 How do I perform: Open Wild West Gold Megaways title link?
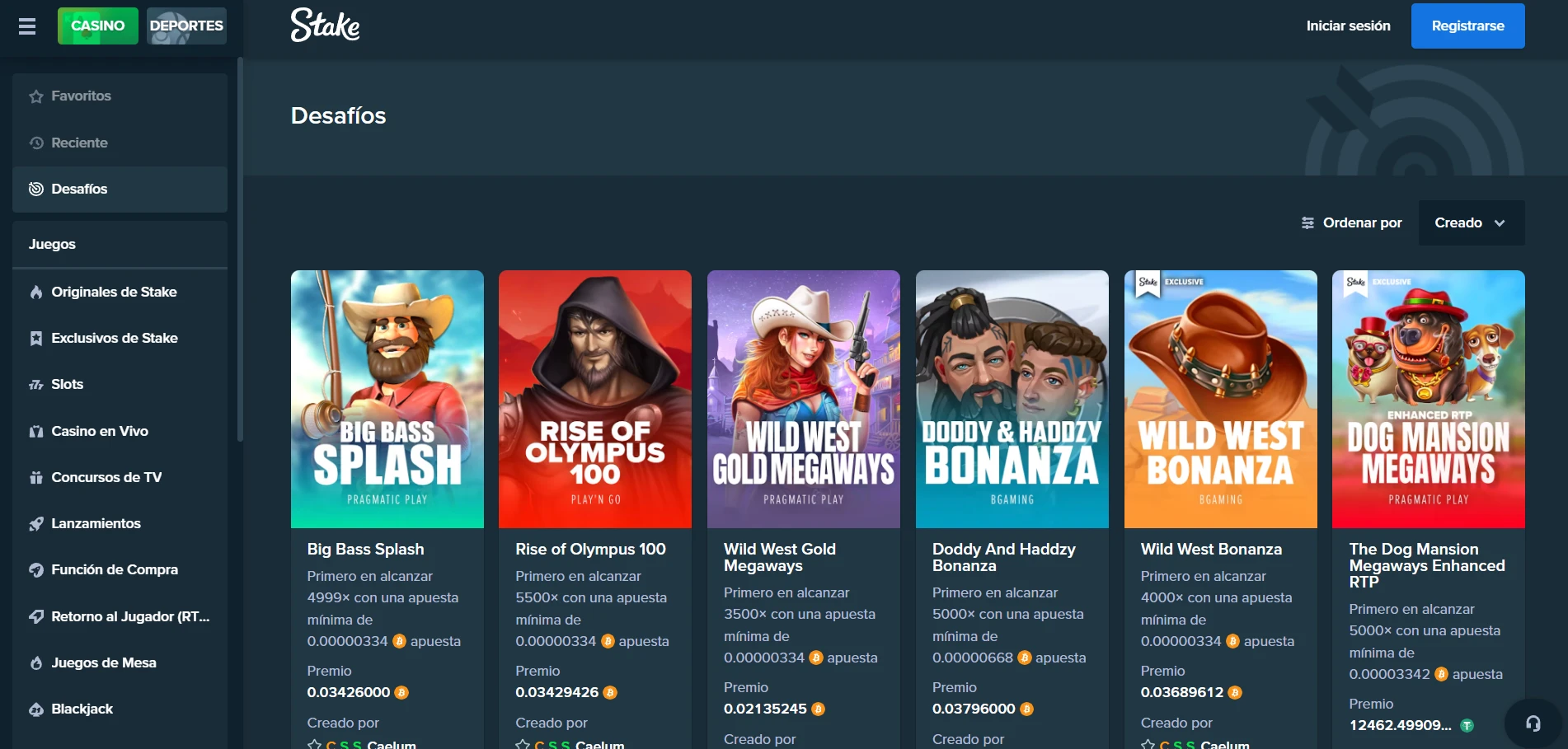pyautogui.click(x=780, y=557)
